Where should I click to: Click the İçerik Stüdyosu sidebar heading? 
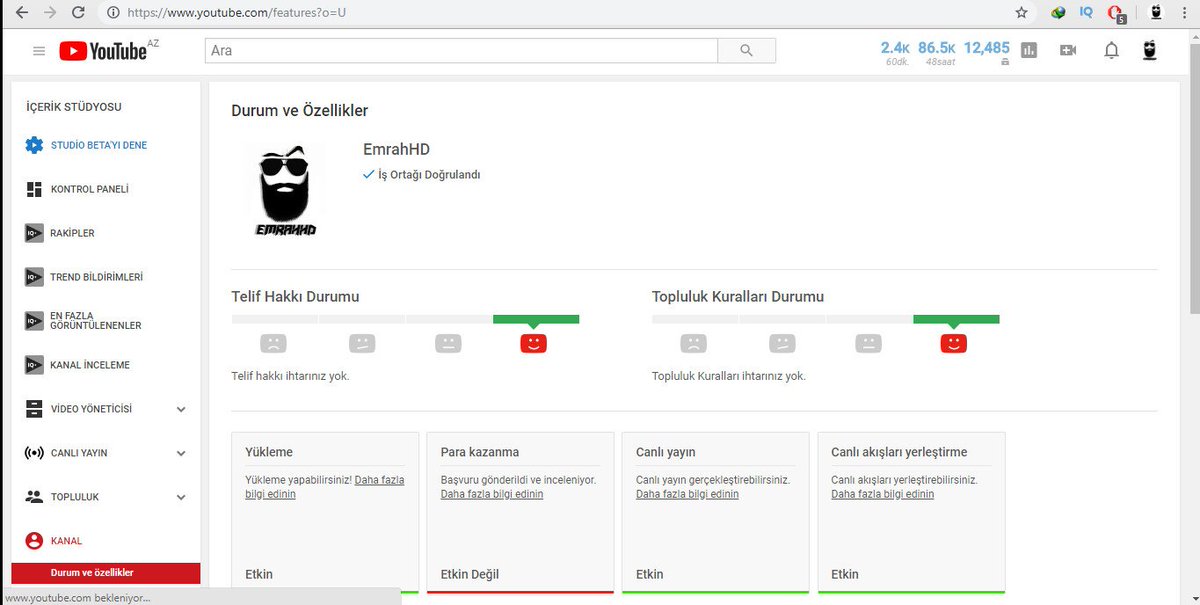coord(74,107)
